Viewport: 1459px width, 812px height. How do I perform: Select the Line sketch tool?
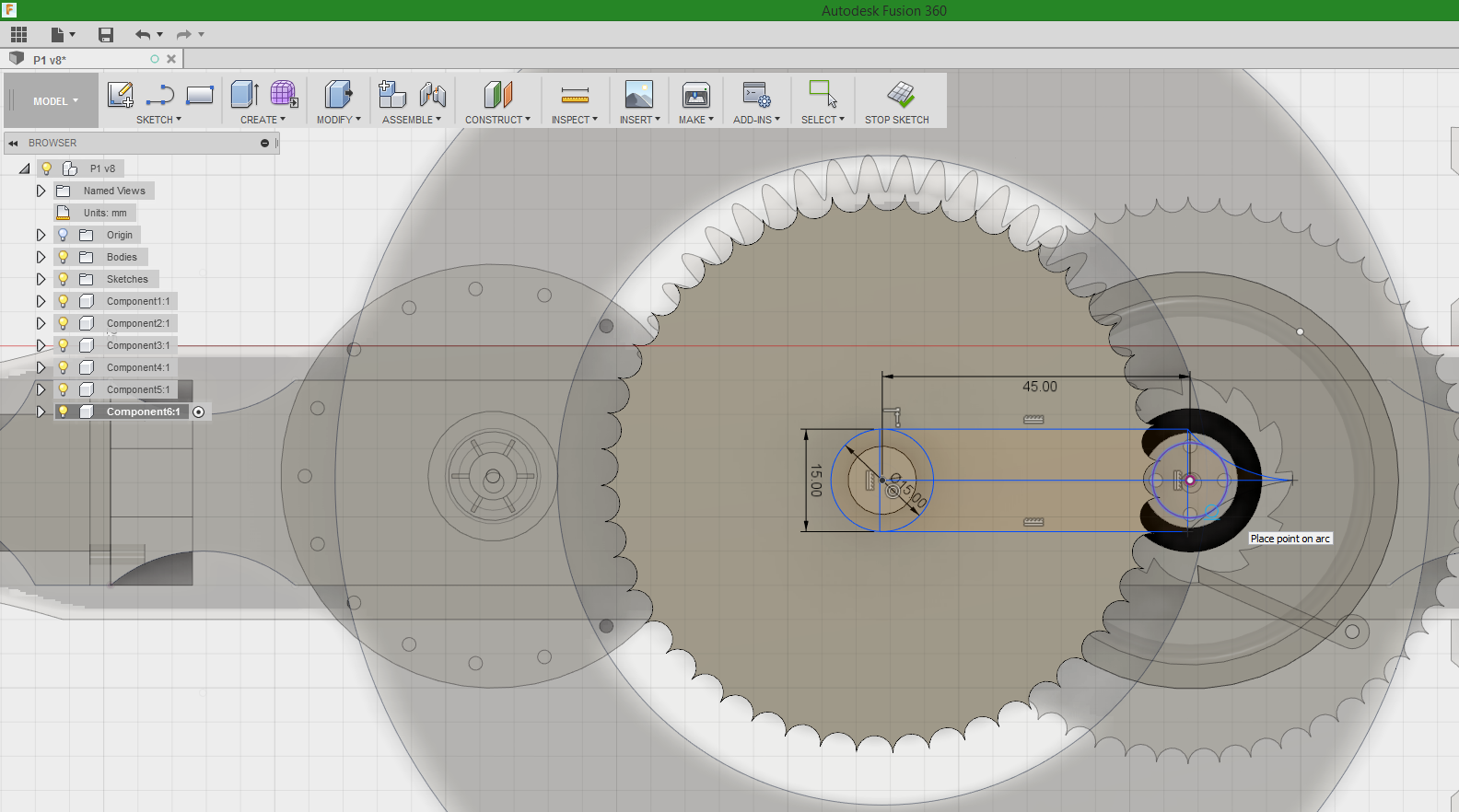[x=160, y=94]
